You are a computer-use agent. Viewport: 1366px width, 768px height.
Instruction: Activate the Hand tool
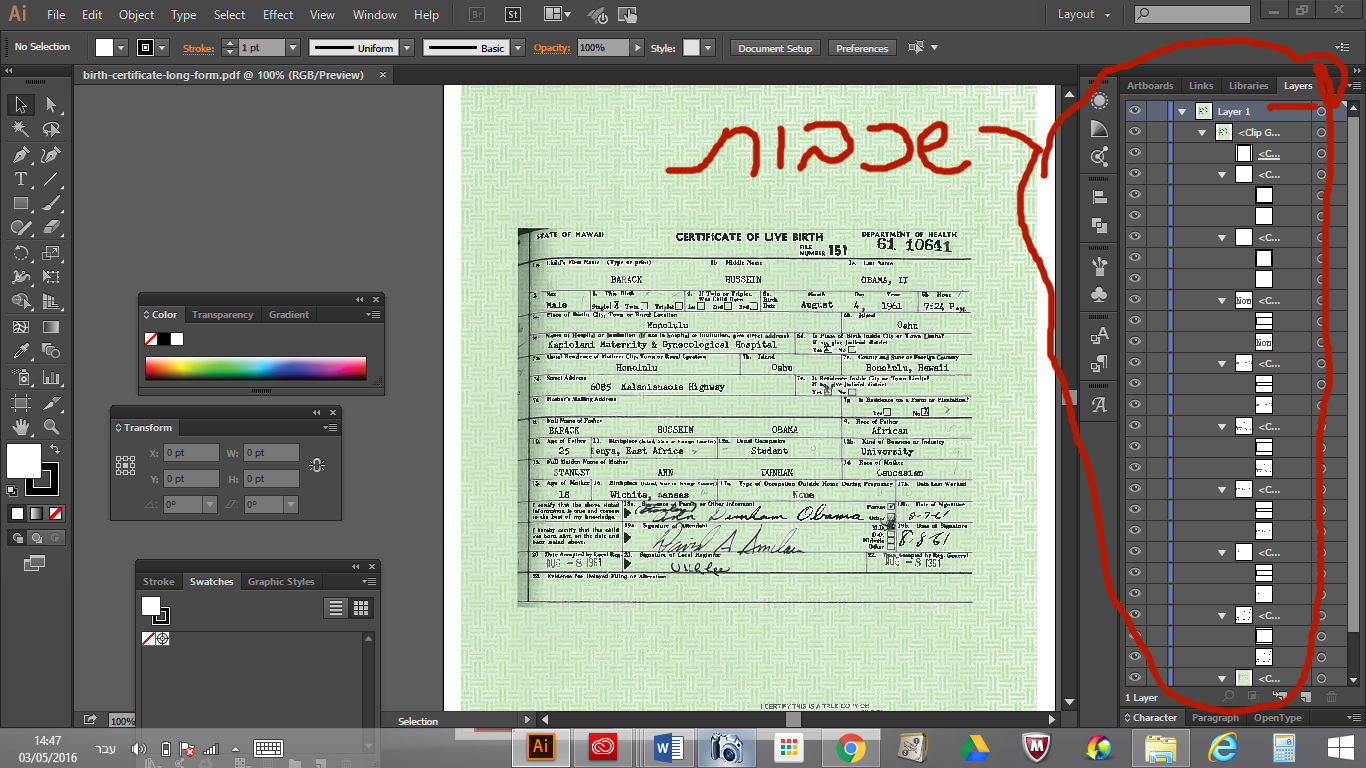point(21,427)
